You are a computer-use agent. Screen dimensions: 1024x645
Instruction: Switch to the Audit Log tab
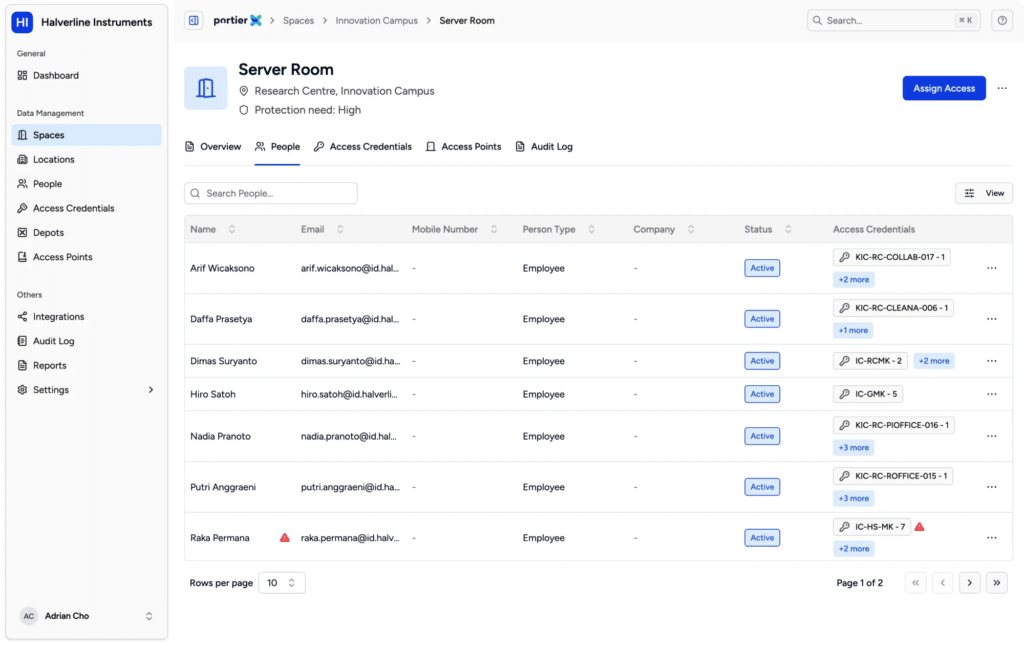[x=544, y=147]
